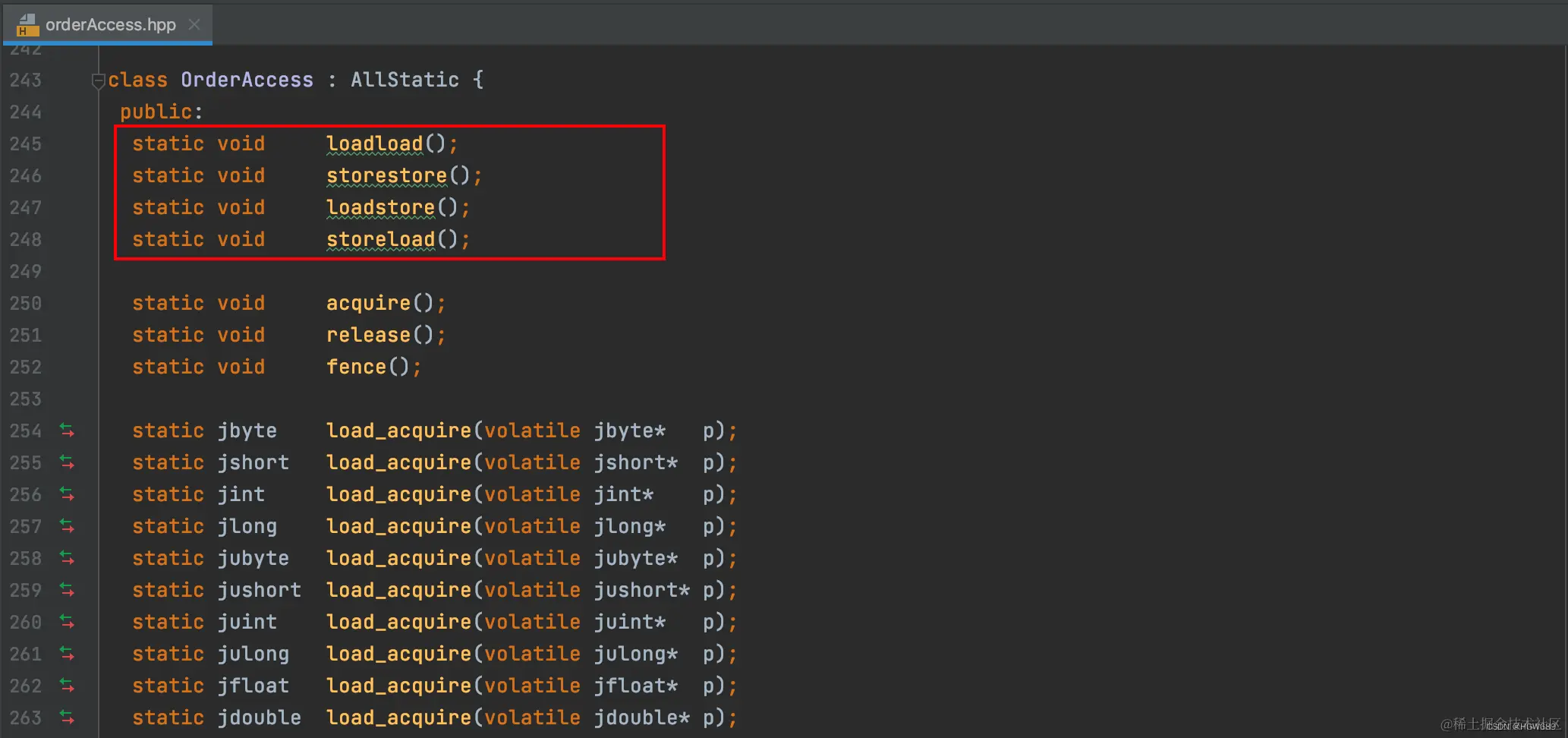The height and width of the screenshot is (738, 1568).
Task: Click the jint return type on line 256
Action: click(241, 494)
